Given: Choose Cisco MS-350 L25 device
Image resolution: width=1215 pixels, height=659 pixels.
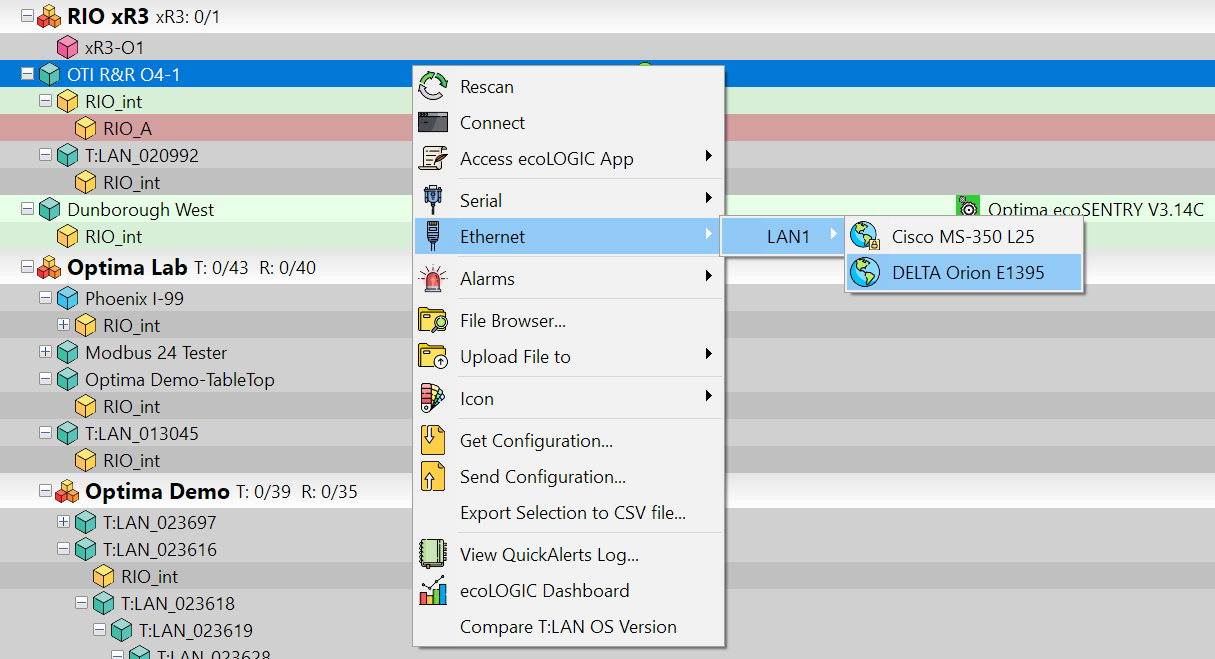Looking at the screenshot, I should pyautogui.click(x=964, y=237).
